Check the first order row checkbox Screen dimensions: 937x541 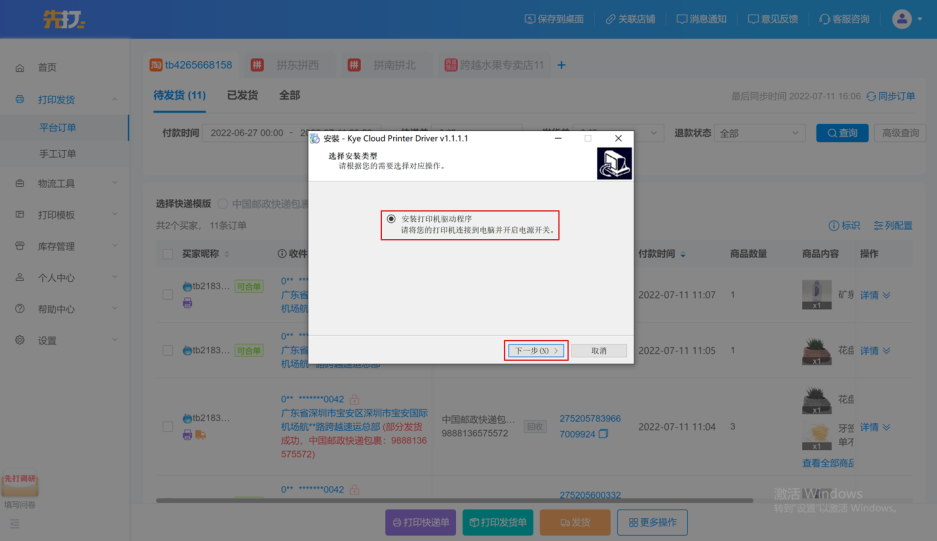[168, 295]
